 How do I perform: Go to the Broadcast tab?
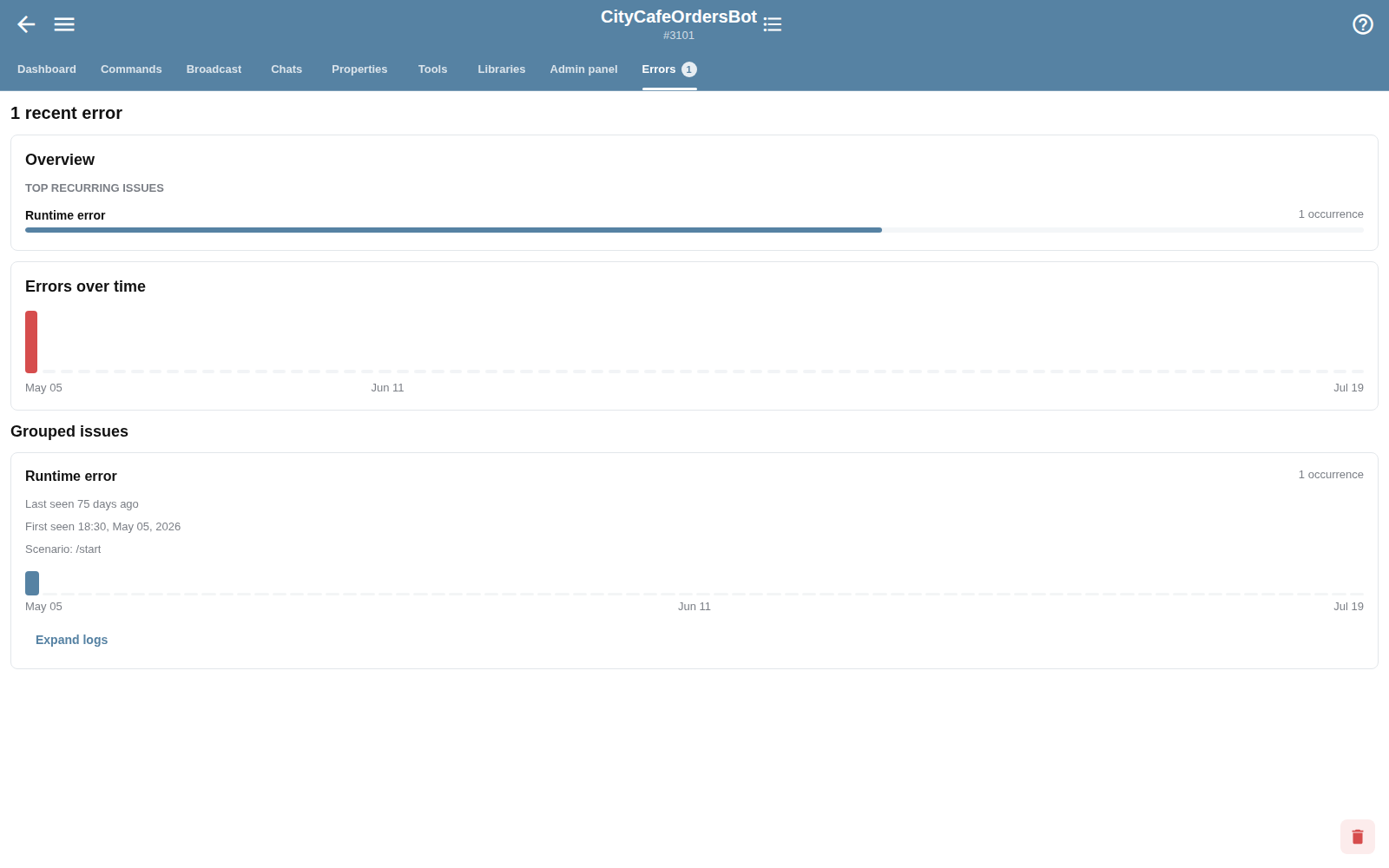(214, 69)
